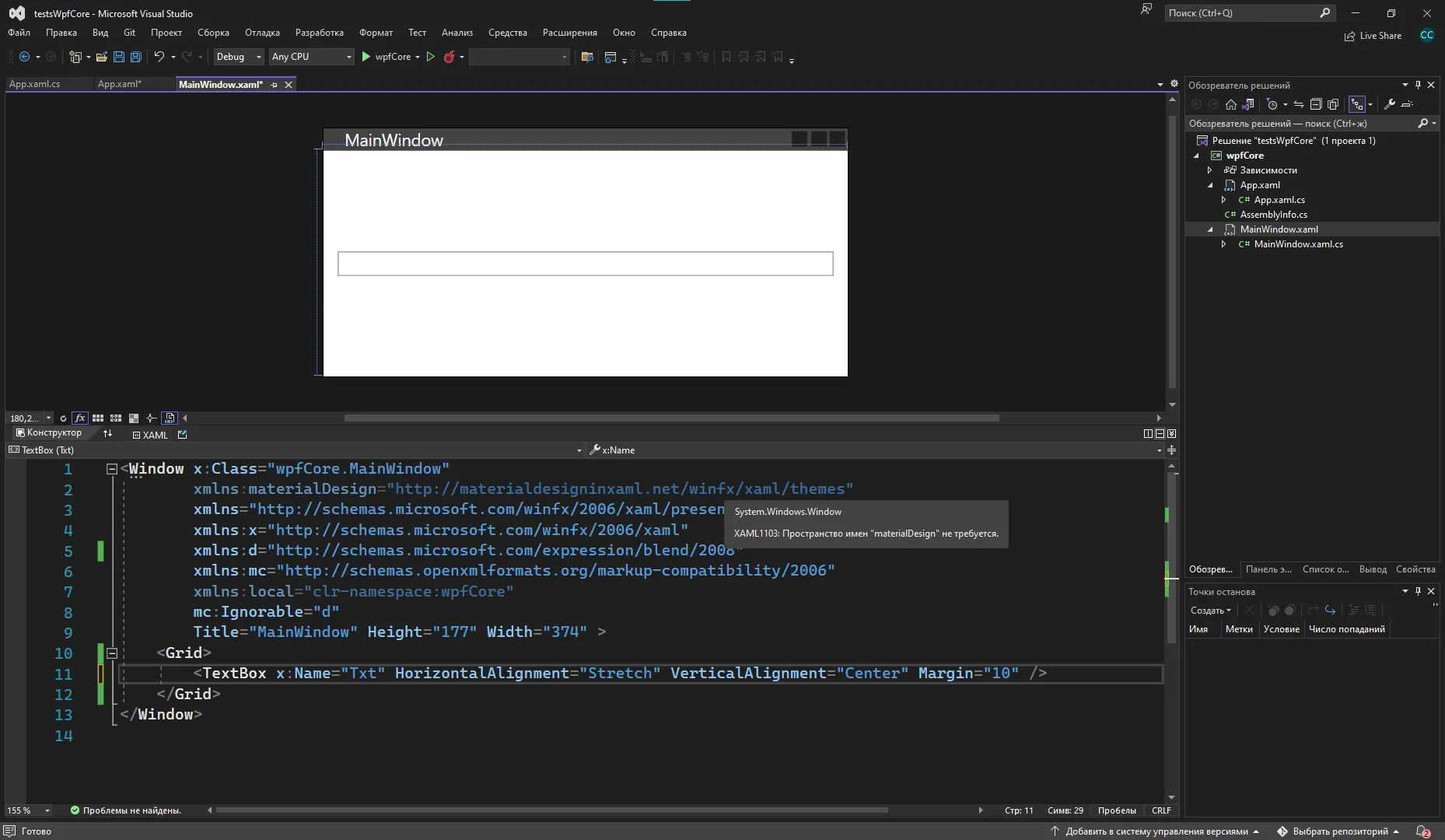
Task: Swap the designer and XAML panes
Action: coord(107,434)
